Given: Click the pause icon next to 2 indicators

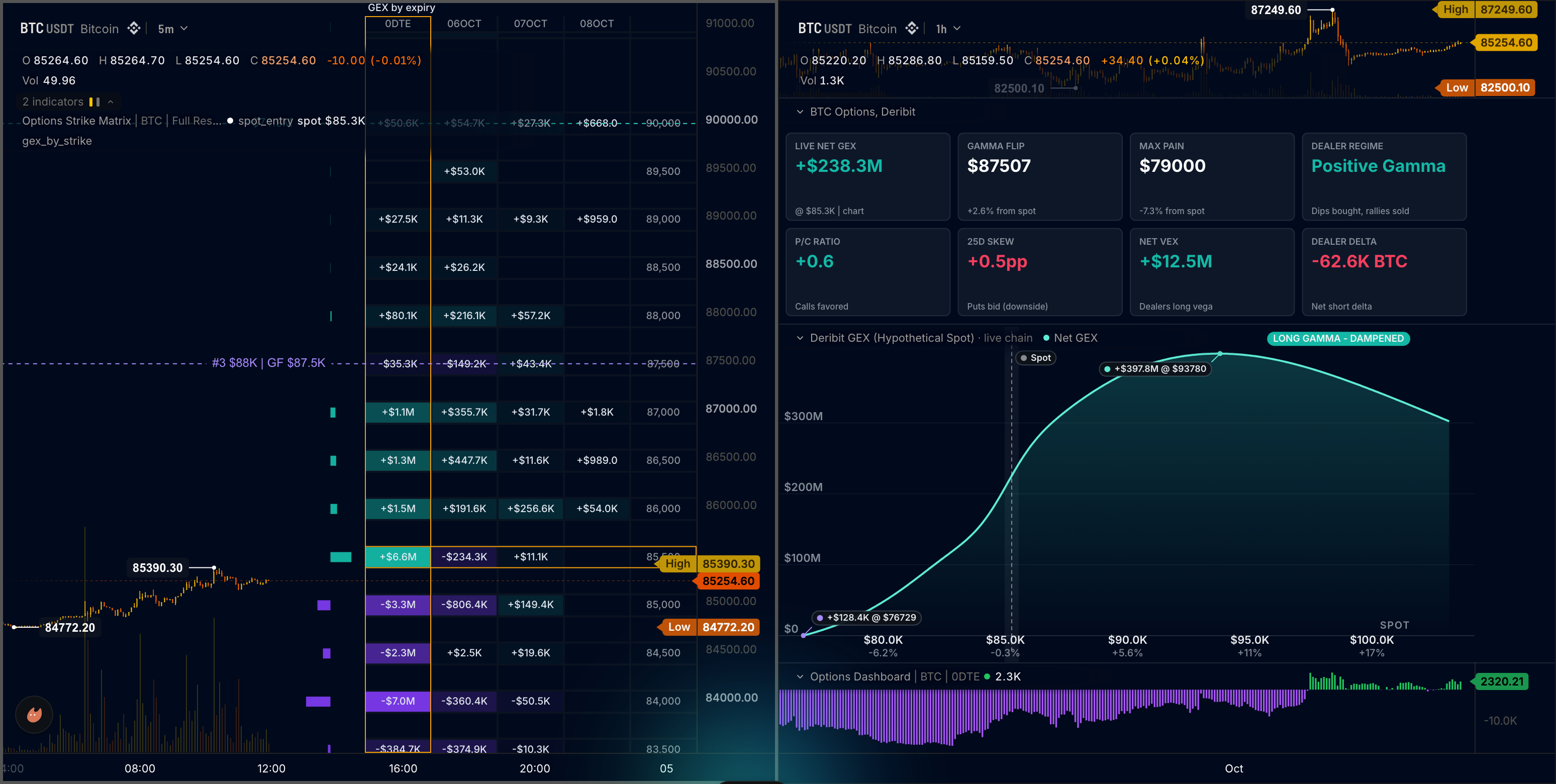Looking at the screenshot, I should tap(94, 102).
